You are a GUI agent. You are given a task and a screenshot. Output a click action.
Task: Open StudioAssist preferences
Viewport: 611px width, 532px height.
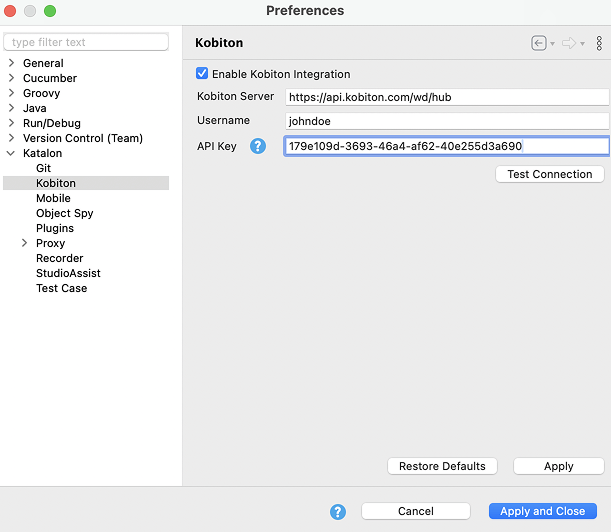pyautogui.click(x=68, y=273)
